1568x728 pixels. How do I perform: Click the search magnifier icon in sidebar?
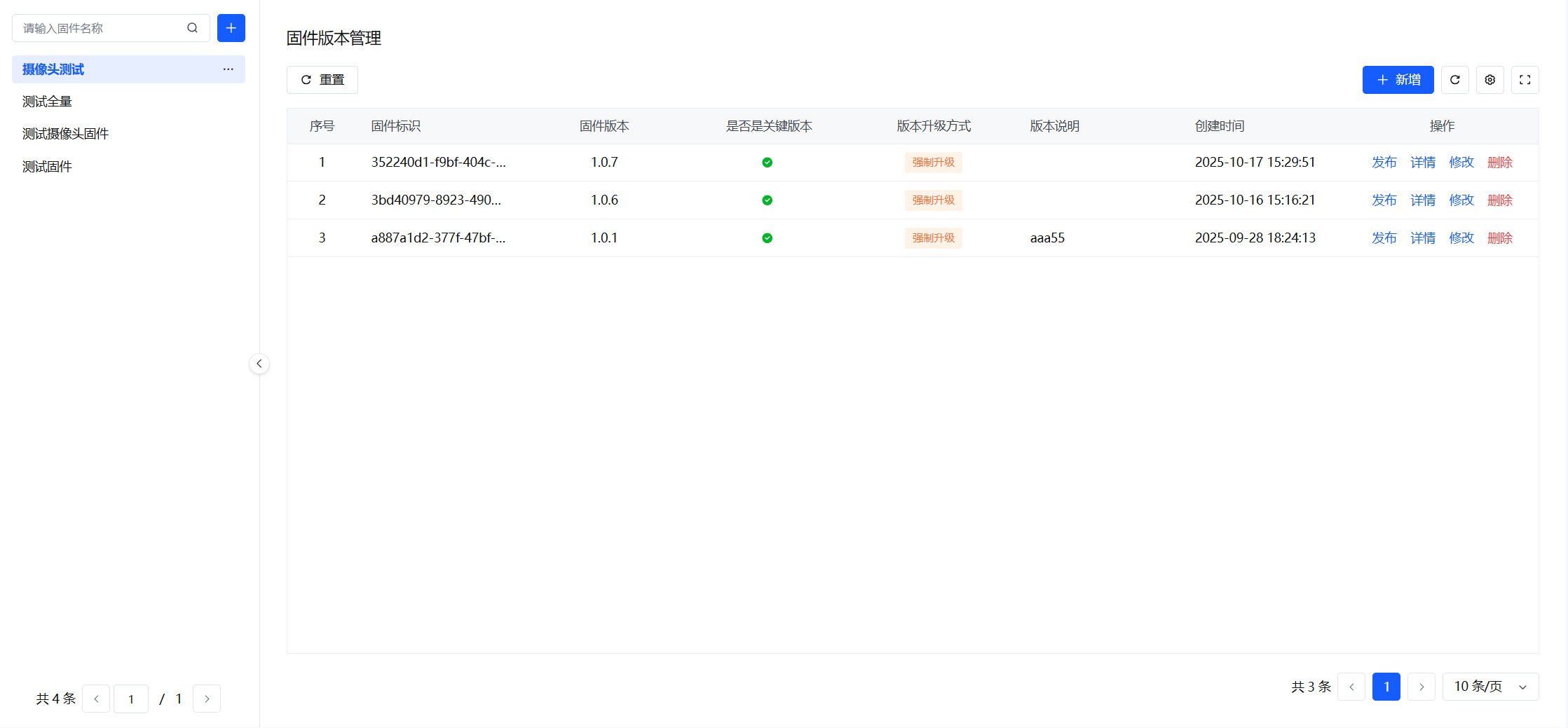click(192, 28)
